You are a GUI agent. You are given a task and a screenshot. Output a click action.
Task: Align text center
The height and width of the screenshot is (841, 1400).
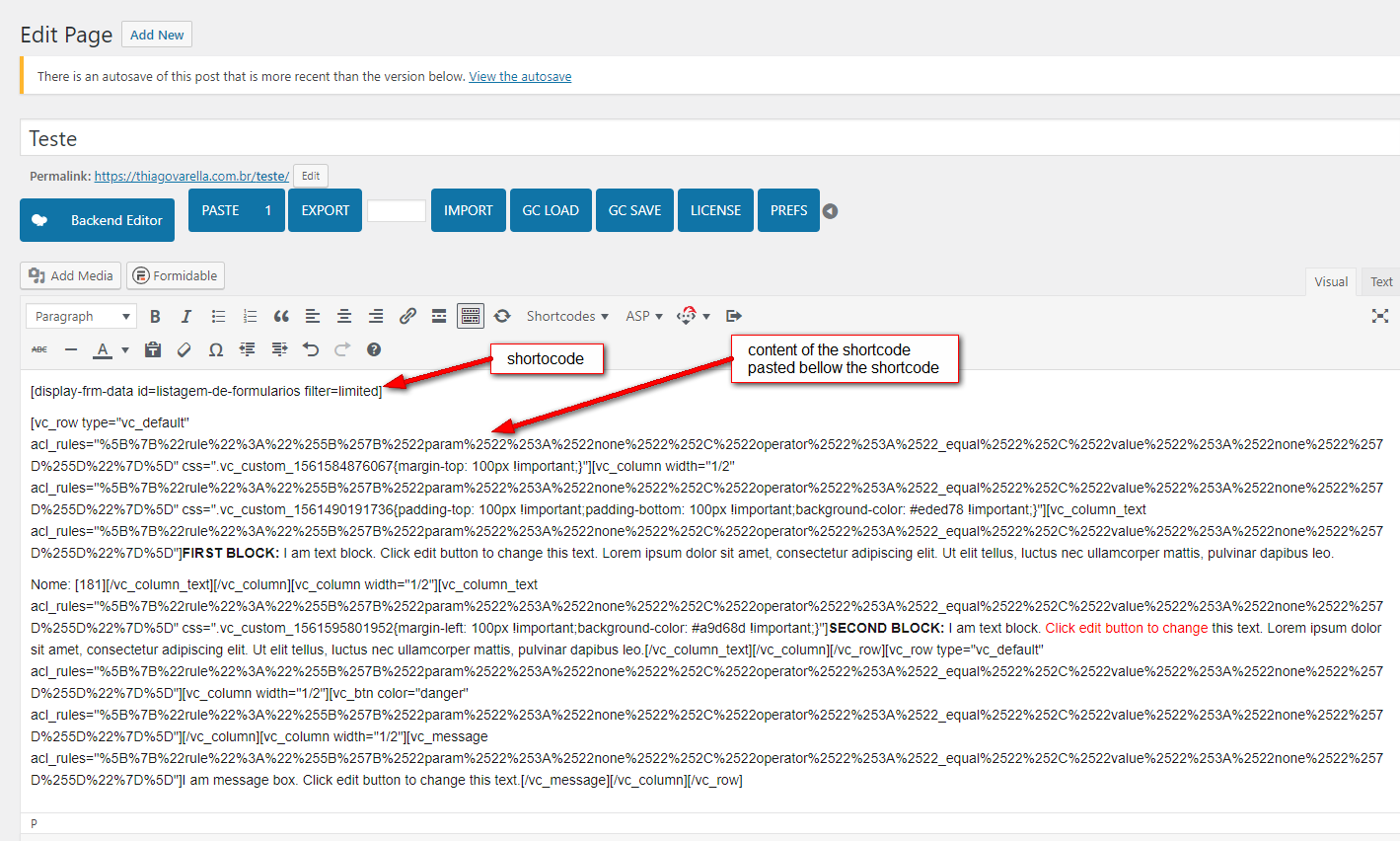click(x=344, y=316)
